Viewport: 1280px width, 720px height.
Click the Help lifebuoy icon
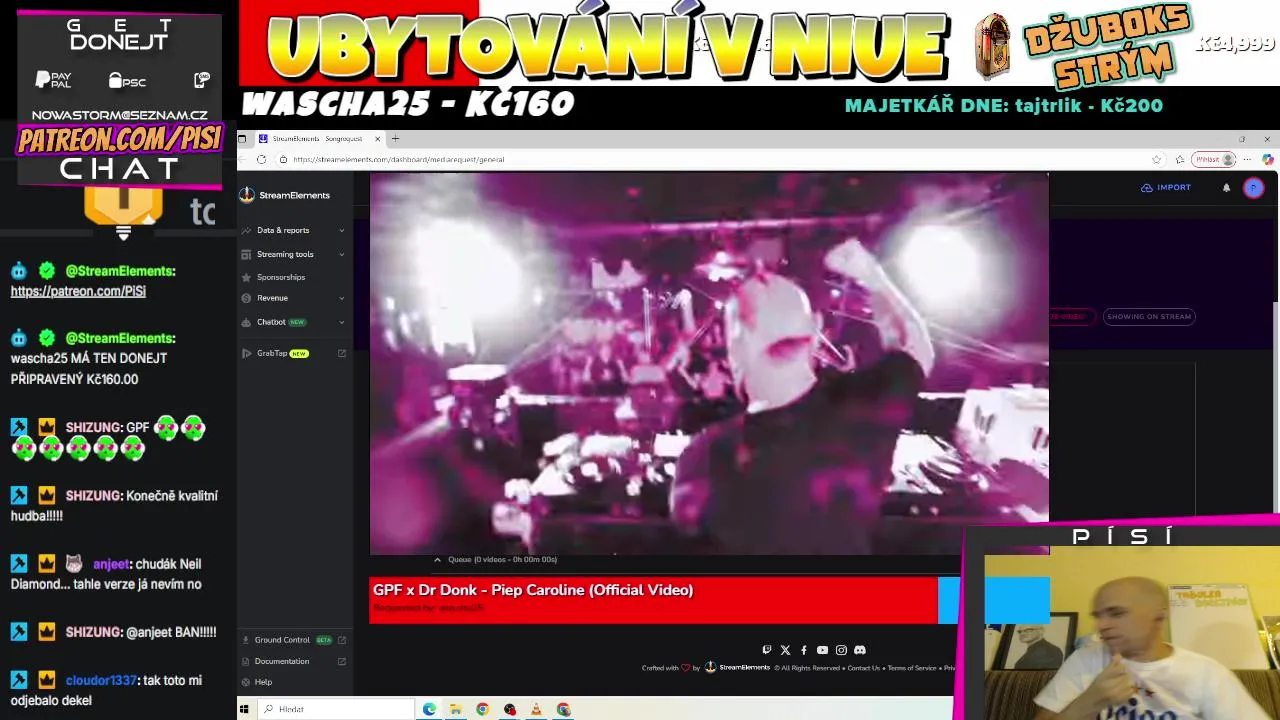tap(246, 682)
